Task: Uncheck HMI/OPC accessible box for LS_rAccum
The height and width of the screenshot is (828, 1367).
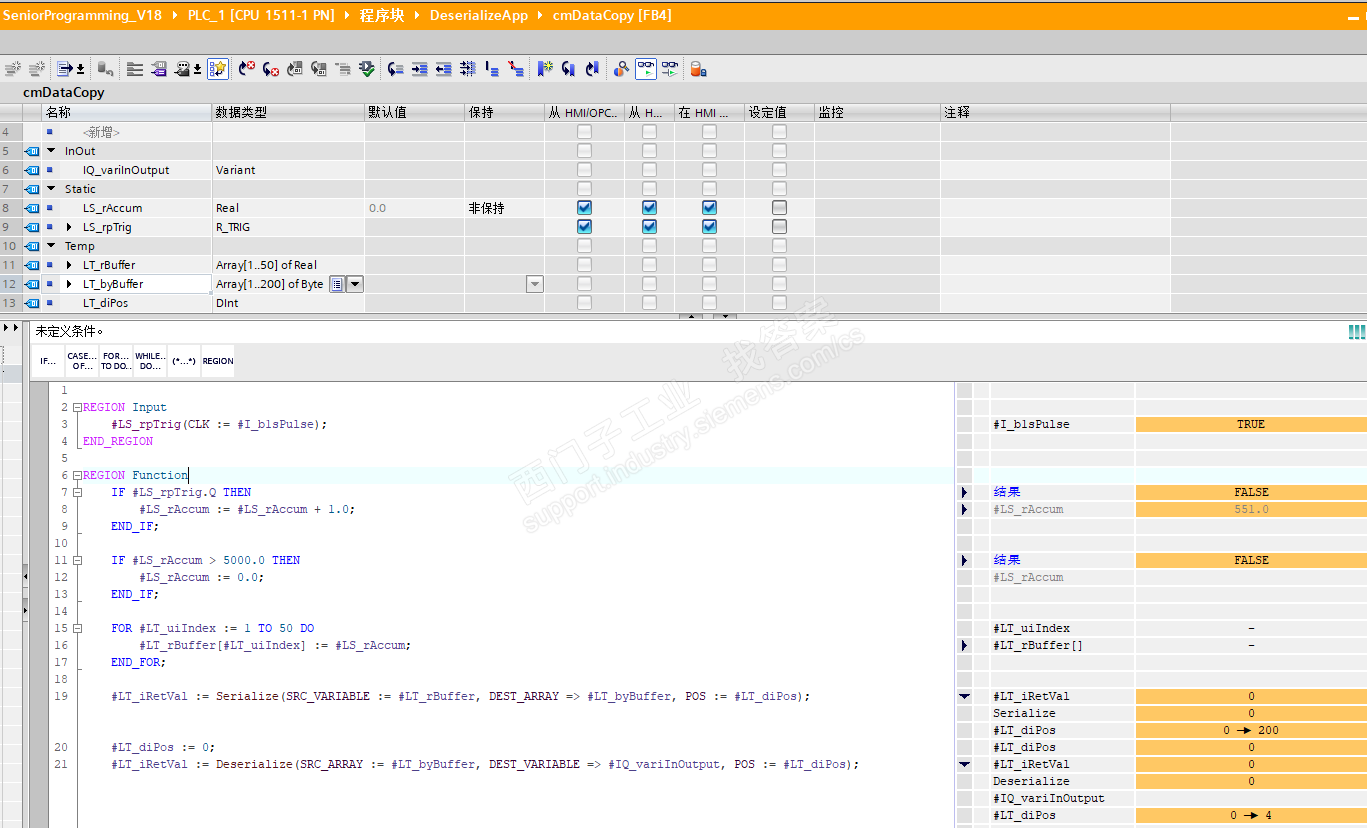Action: 584,208
